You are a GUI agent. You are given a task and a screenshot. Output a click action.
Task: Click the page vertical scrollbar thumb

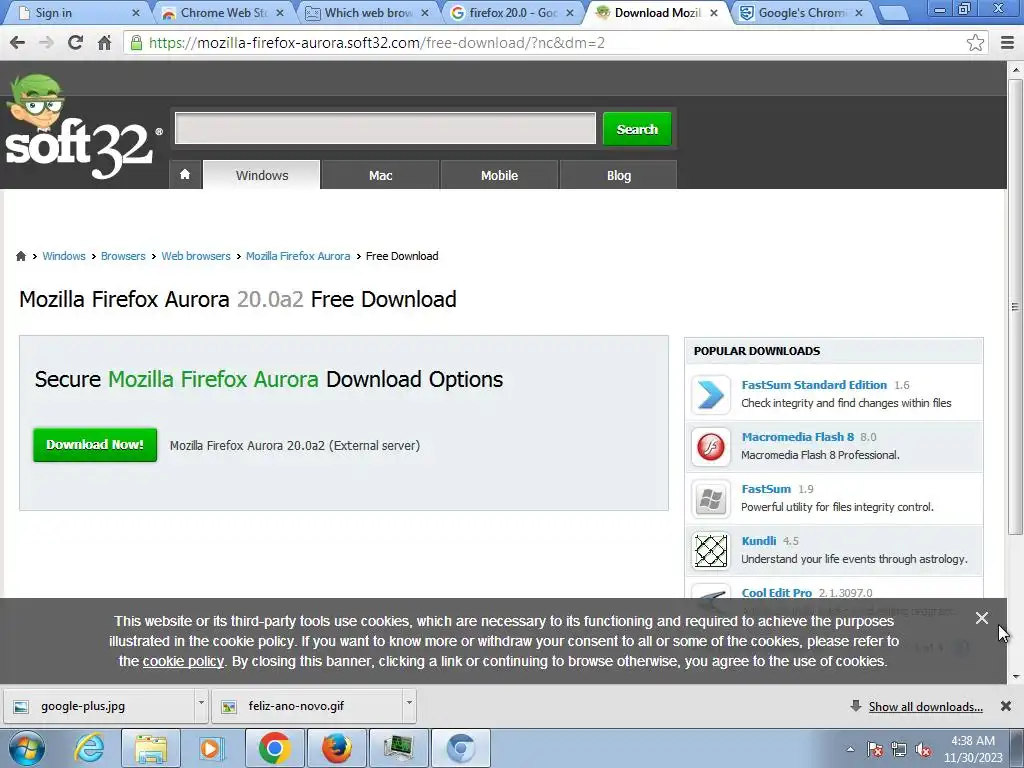[1015, 306]
